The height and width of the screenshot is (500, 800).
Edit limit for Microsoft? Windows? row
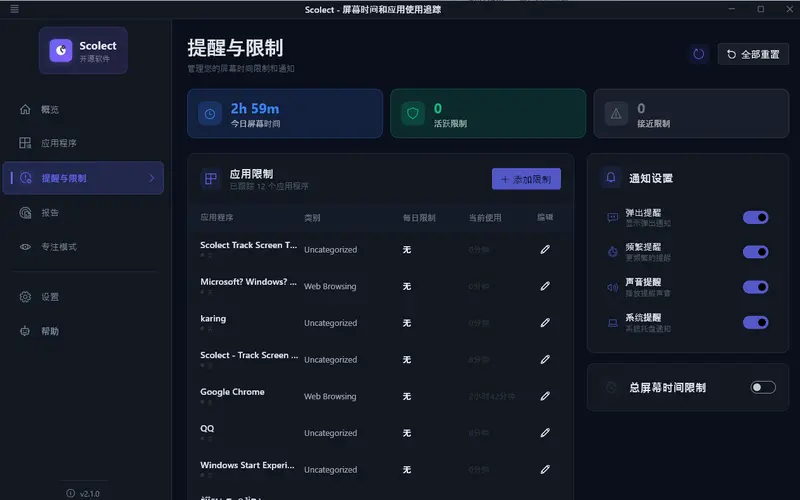click(x=545, y=286)
